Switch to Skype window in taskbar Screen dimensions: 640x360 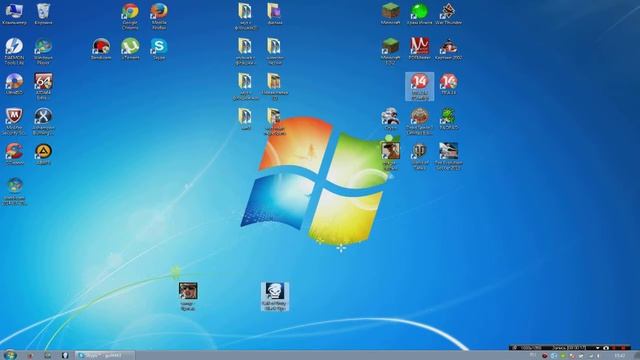click(104, 355)
